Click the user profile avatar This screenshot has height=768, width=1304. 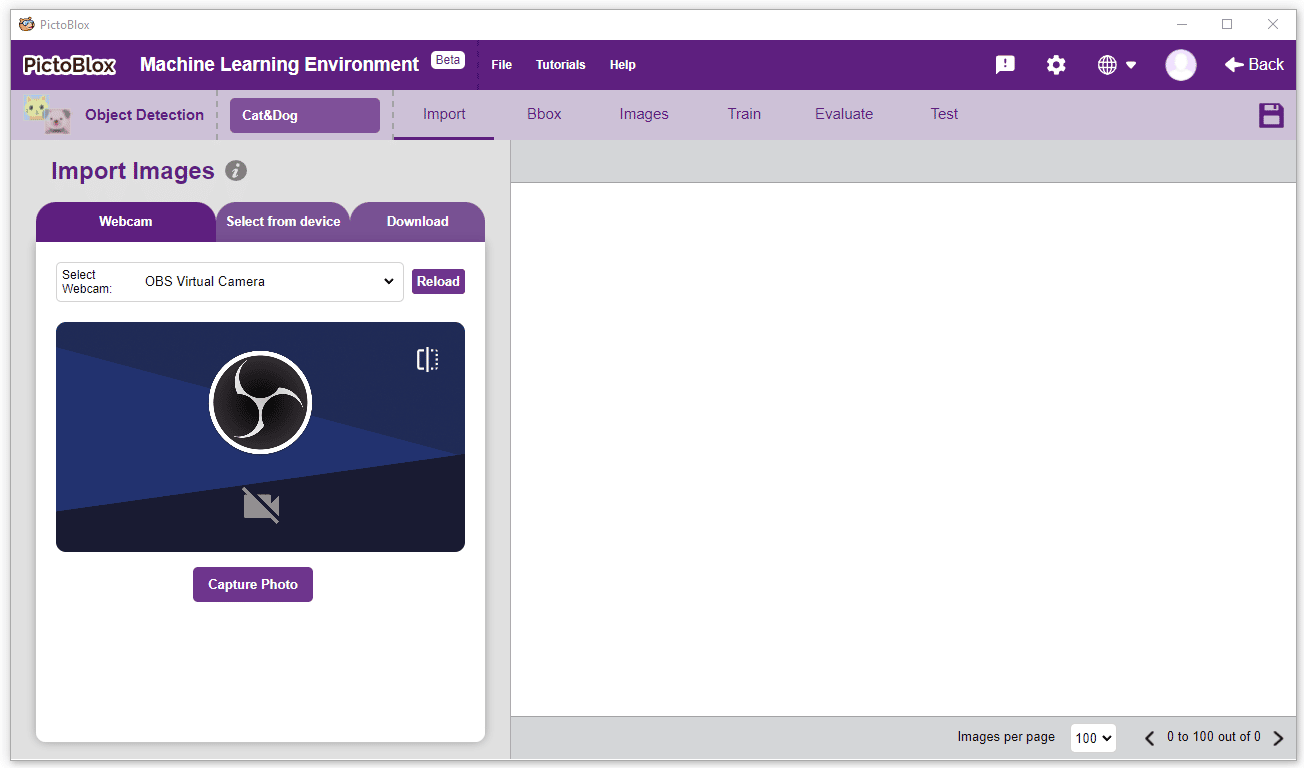[1181, 65]
